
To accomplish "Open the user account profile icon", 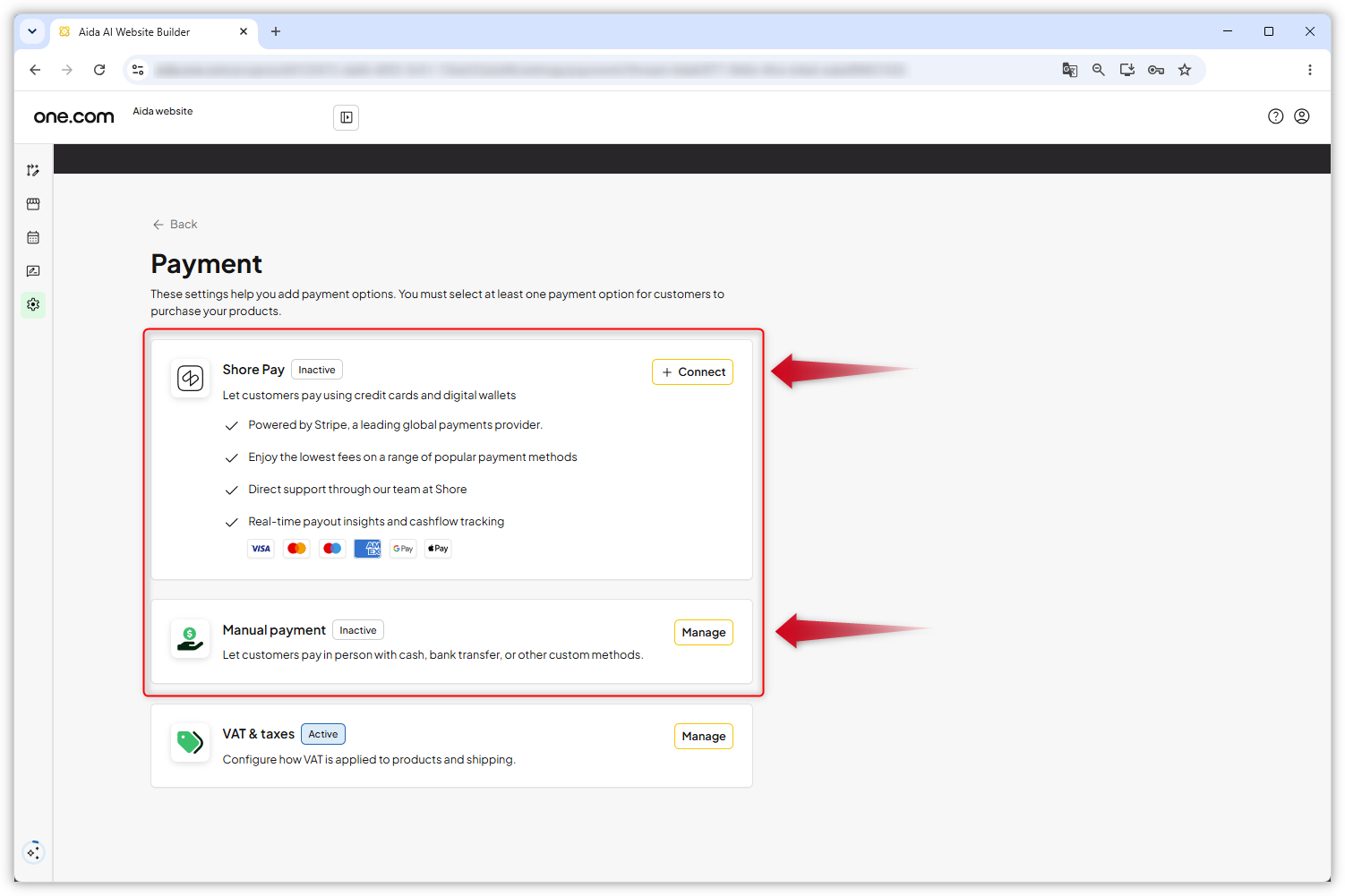I will tap(1302, 116).
